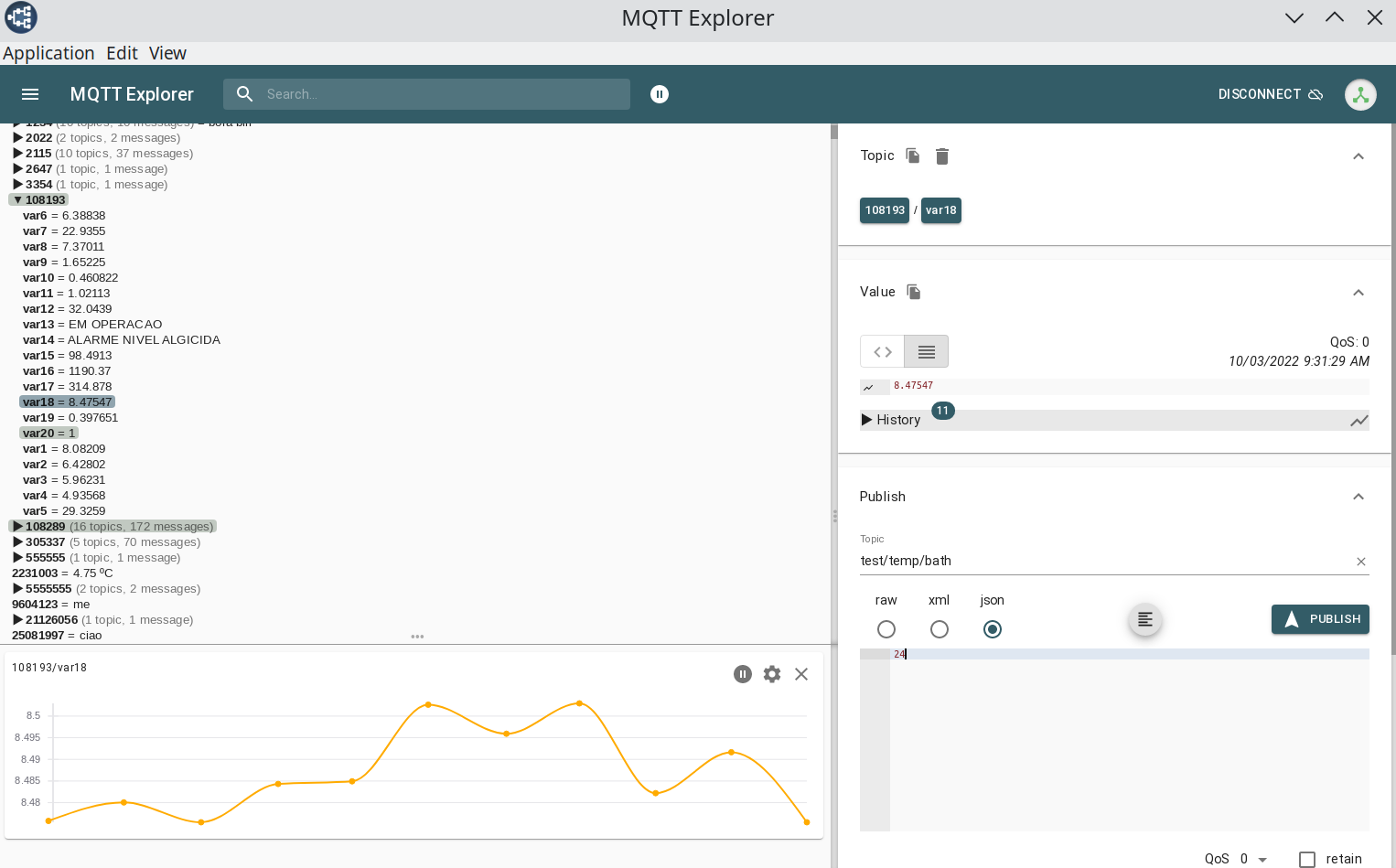The image size is (1396, 868).
Task: Copy the topic path to the clipboard
Action: pyautogui.click(x=913, y=155)
